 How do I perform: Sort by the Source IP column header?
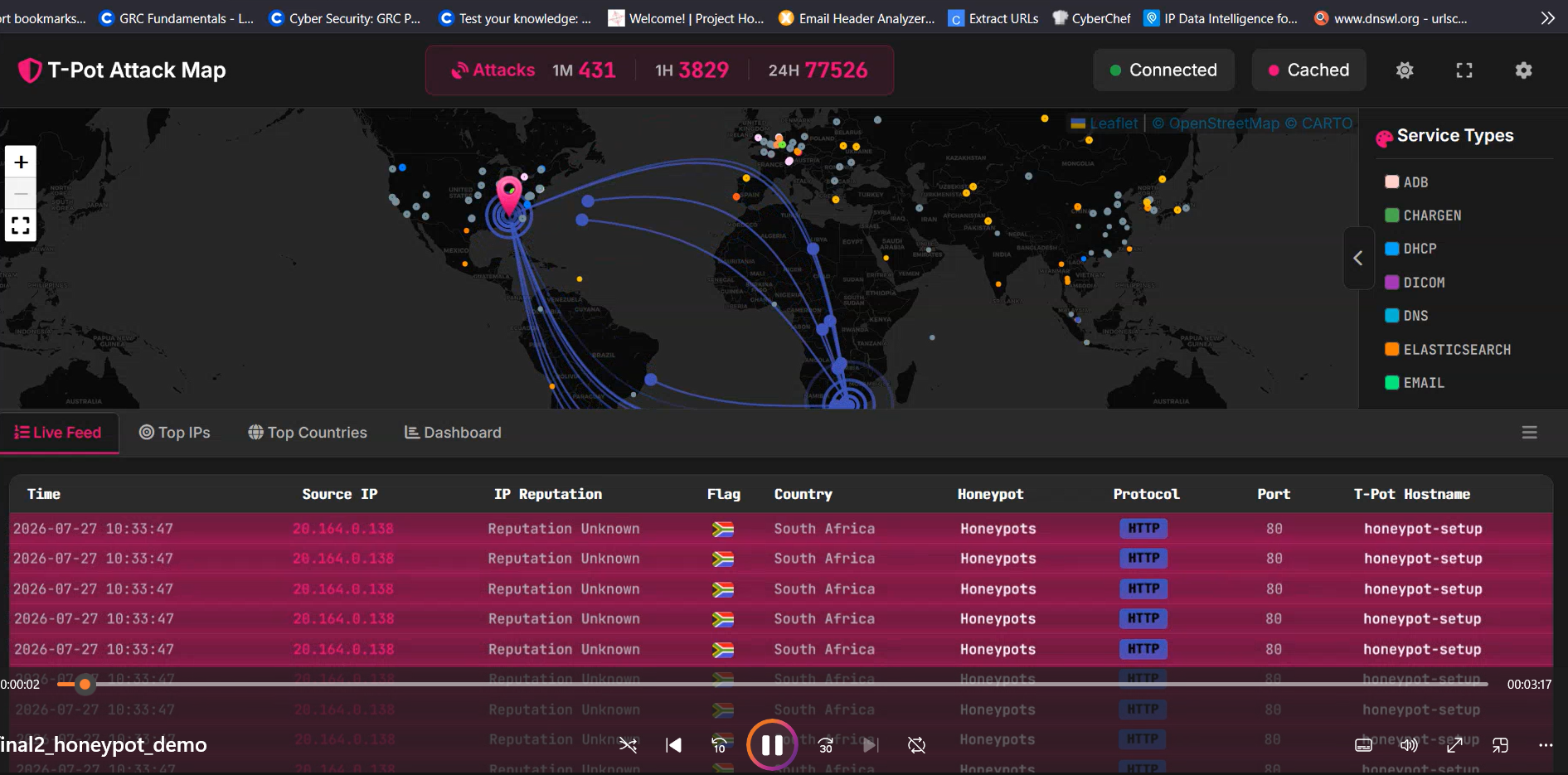pos(340,494)
